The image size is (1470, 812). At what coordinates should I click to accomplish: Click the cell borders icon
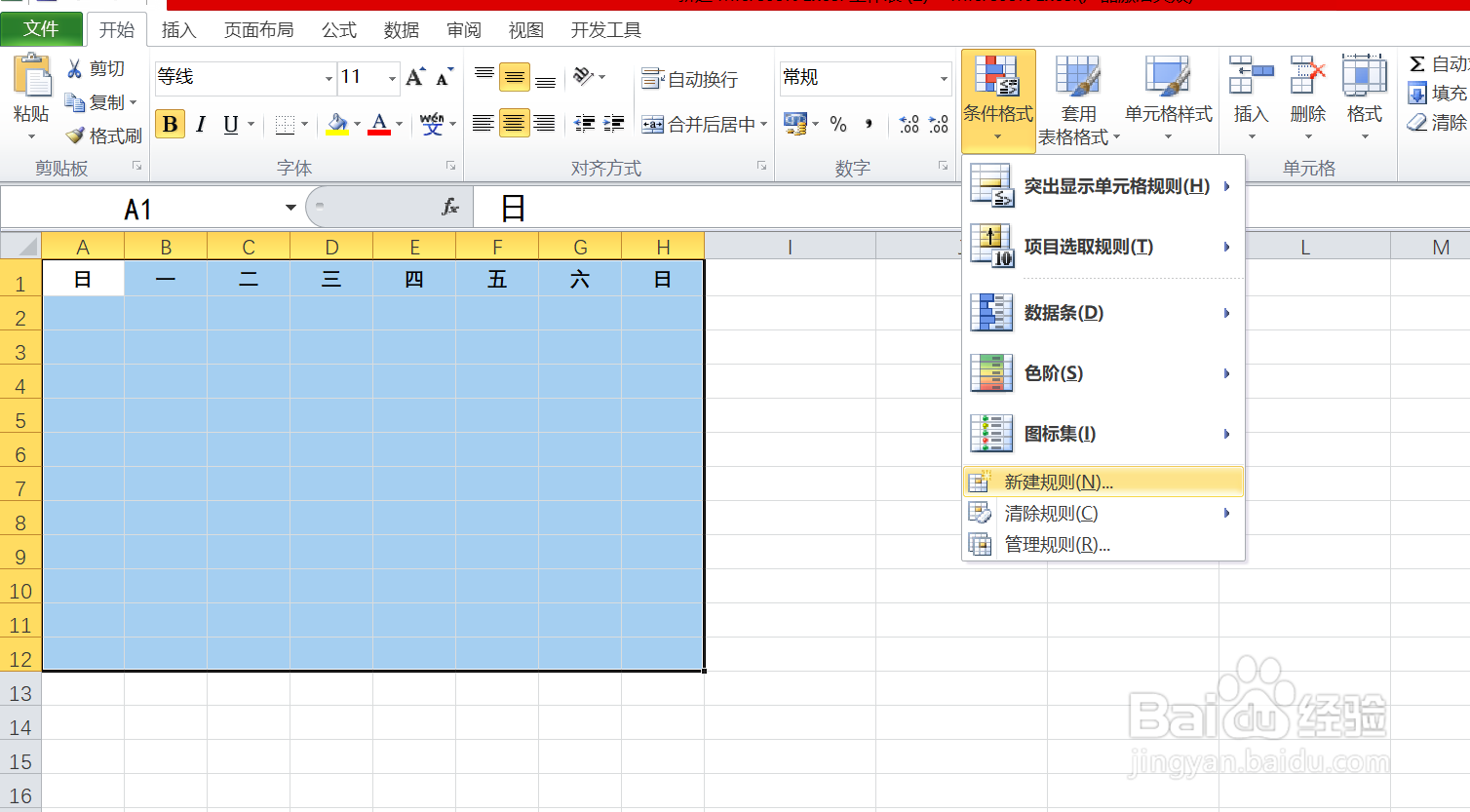pos(285,125)
